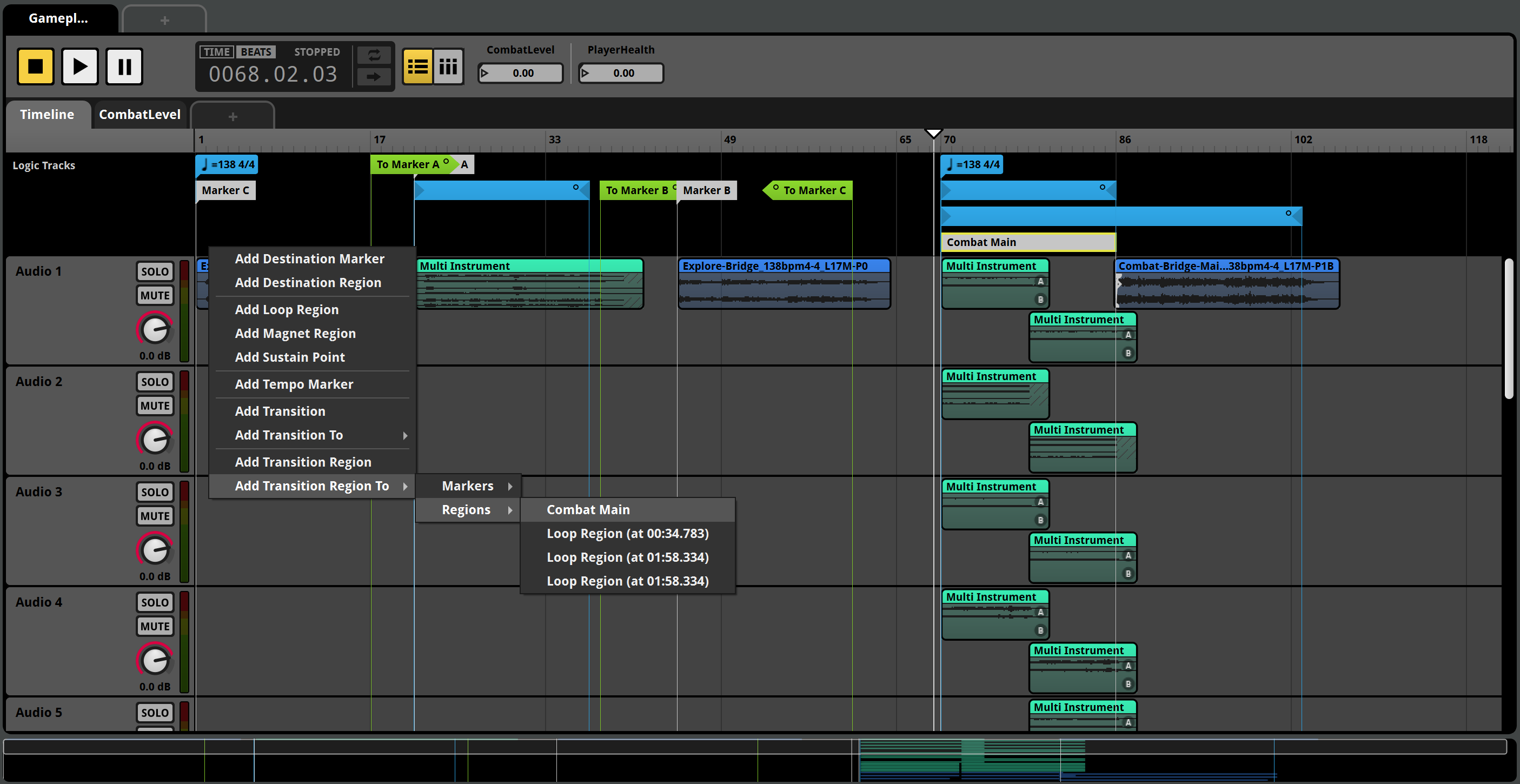Image resolution: width=1520 pixels, height=784 pixels.
Task: Switch the display to BEATS mode
Action: [256, 52]
